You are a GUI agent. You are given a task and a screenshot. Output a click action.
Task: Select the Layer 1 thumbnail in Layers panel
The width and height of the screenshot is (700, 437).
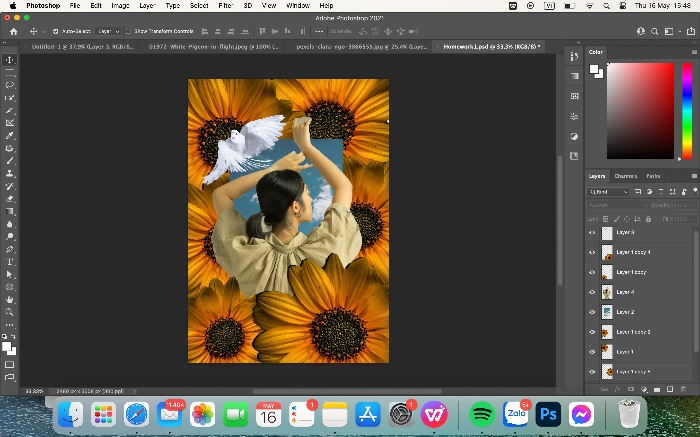coord(607,352)
